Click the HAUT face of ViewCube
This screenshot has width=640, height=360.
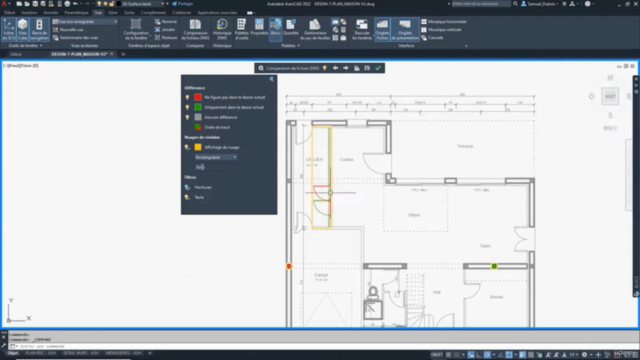(610, 96)
